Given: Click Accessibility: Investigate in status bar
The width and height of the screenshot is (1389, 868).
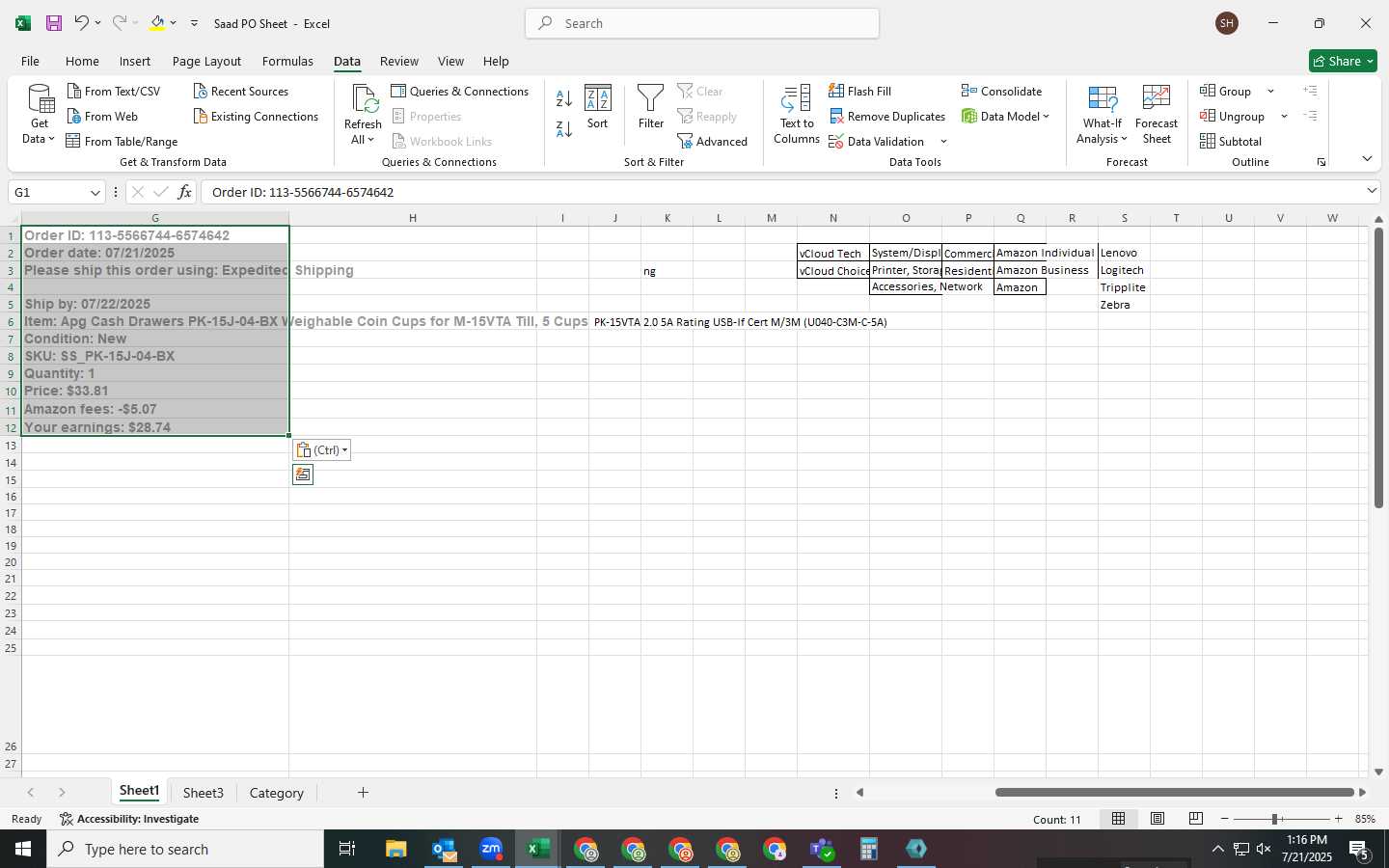Looking at the screenshot, I should tap(129, 819).
